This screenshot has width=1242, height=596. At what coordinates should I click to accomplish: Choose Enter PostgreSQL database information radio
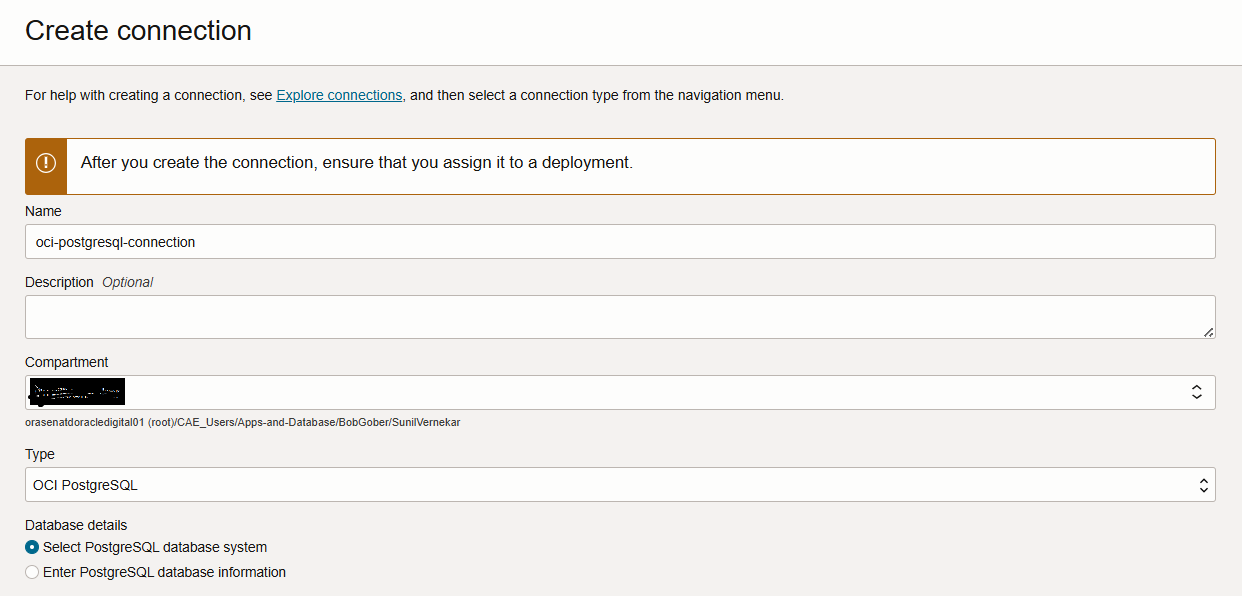pos(33,572)
